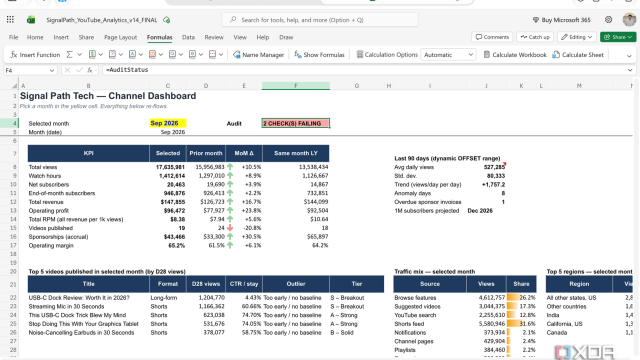Screen dimensions: 640x360
Task: Open the Automatic calculation mode dropdown
Action: [x=448, y=55]
